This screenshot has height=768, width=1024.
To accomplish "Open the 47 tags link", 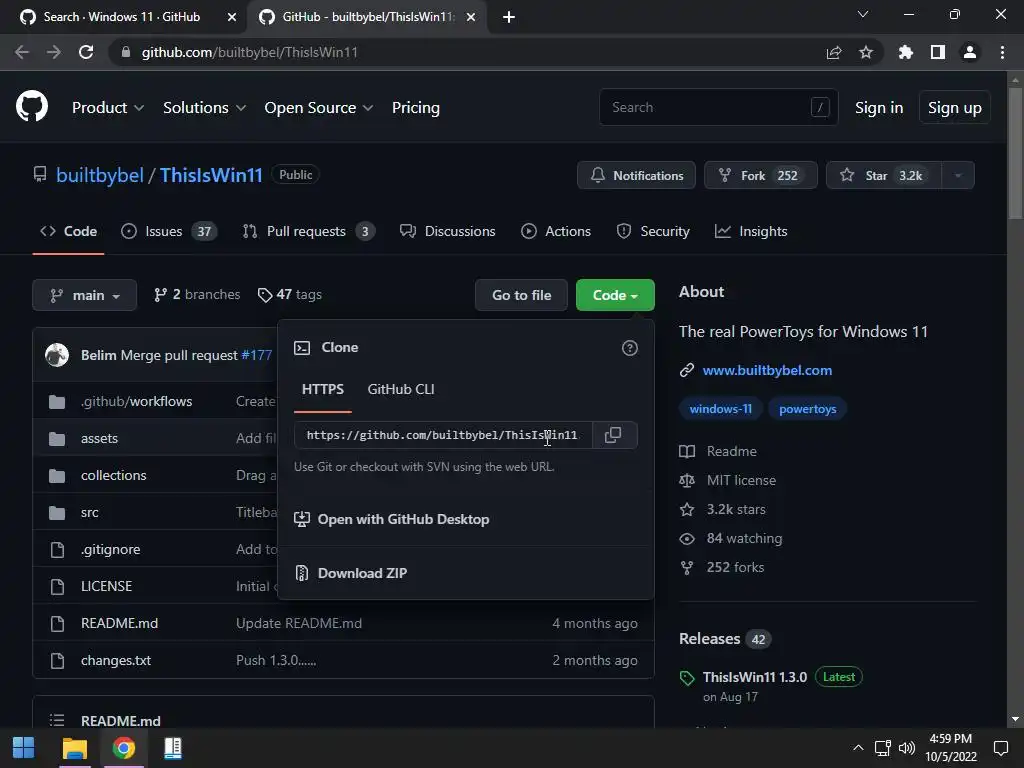I will [290, 295].
